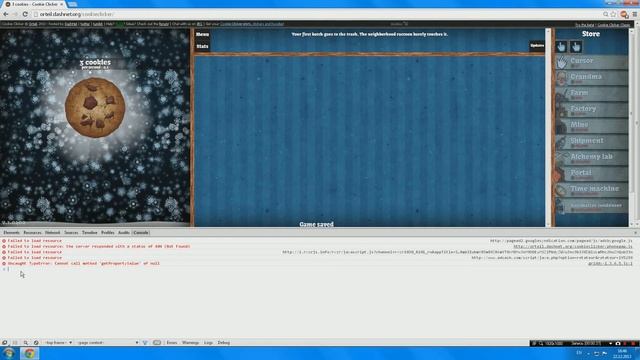This screenshot has height=360, width=640.
Task: Buy a Cursor from the Store
Action: [591, 62]
